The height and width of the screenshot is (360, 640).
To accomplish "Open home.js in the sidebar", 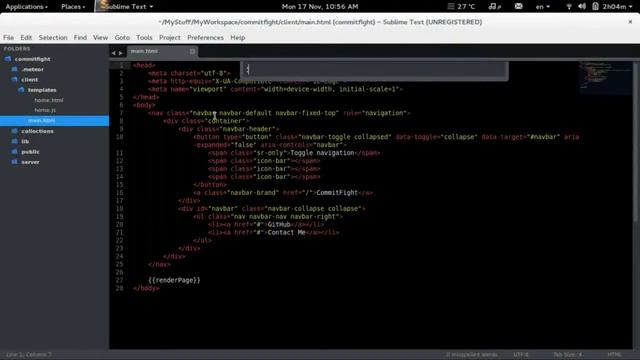I will pyautogui.click(x=45, y=110).
